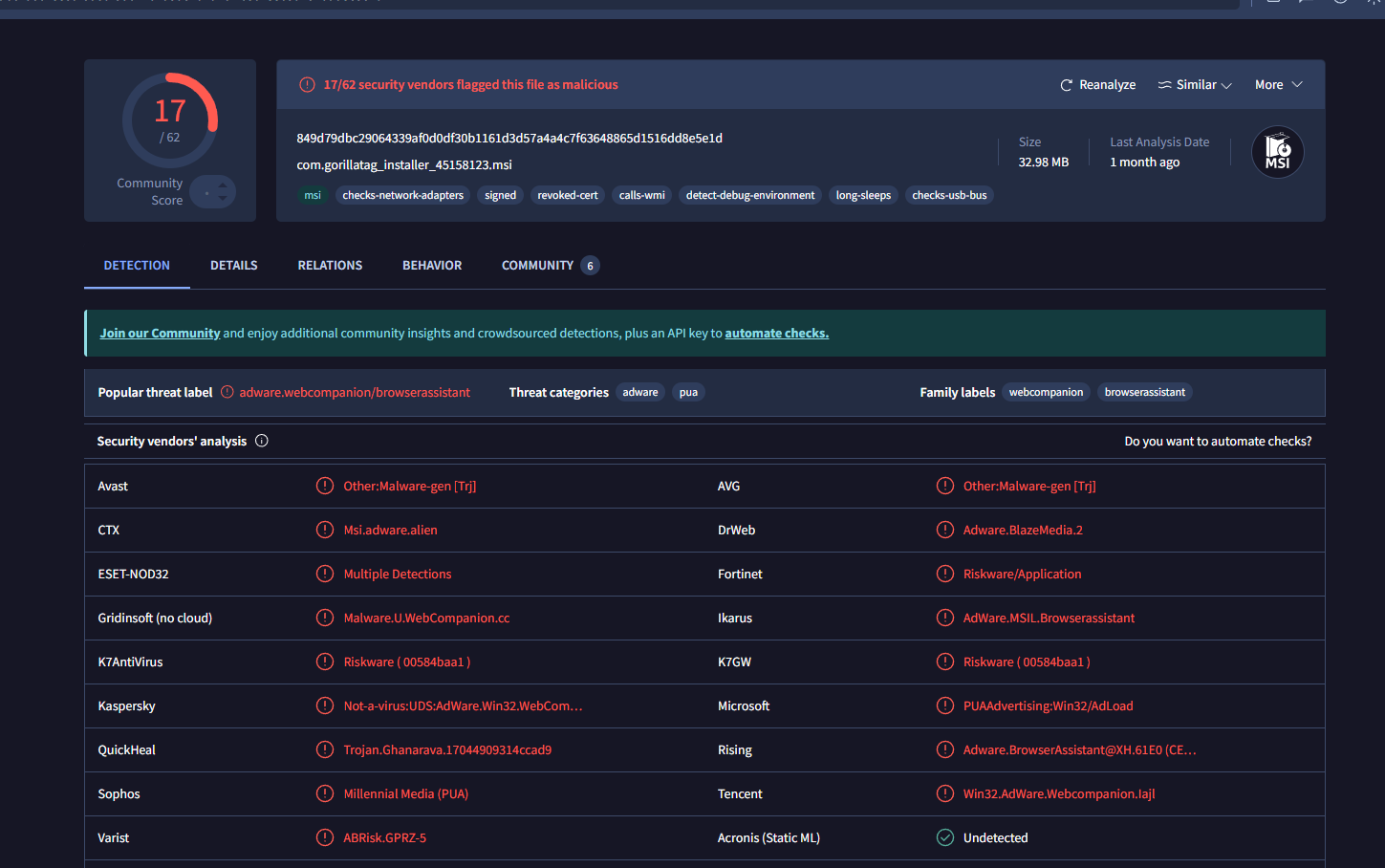Screen dimensions: 1385x868
Task: Click the alert icon in the AVG row
Action: tap(945, 486)
